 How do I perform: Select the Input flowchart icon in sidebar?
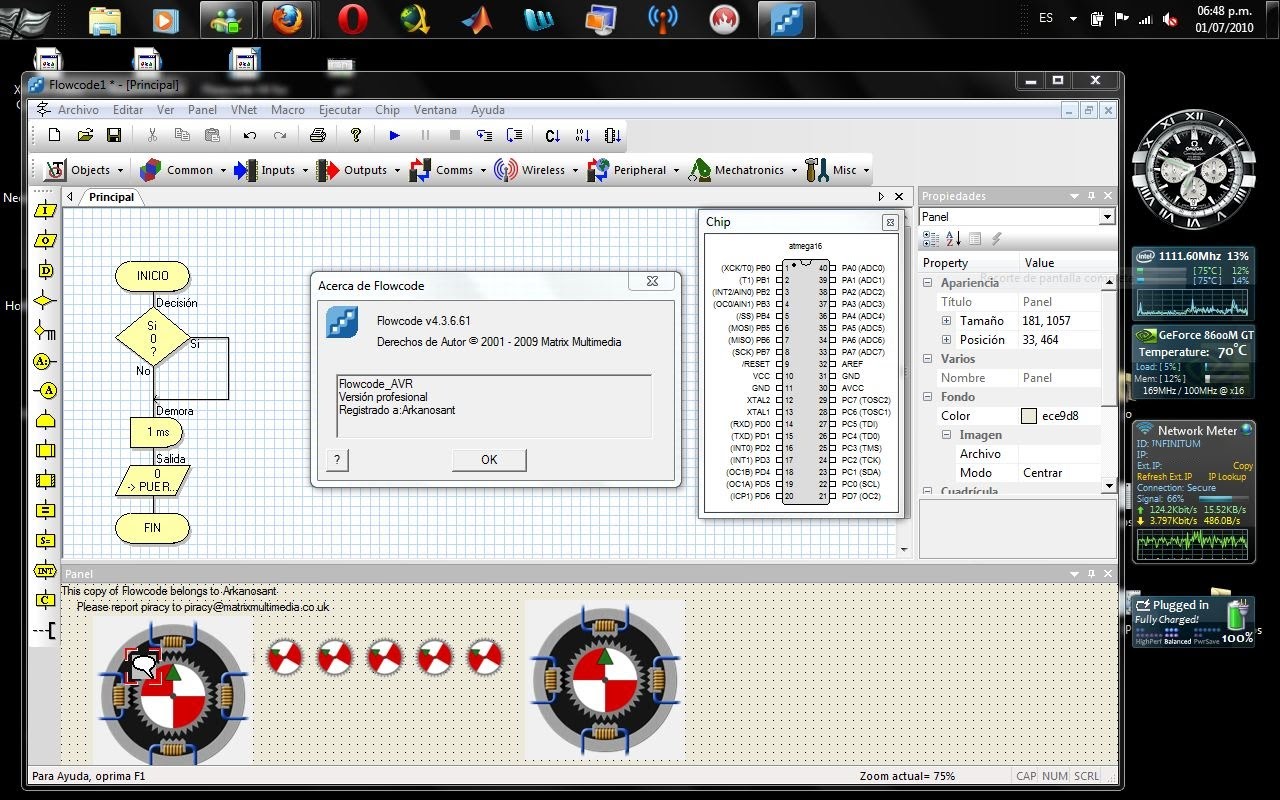45,210
